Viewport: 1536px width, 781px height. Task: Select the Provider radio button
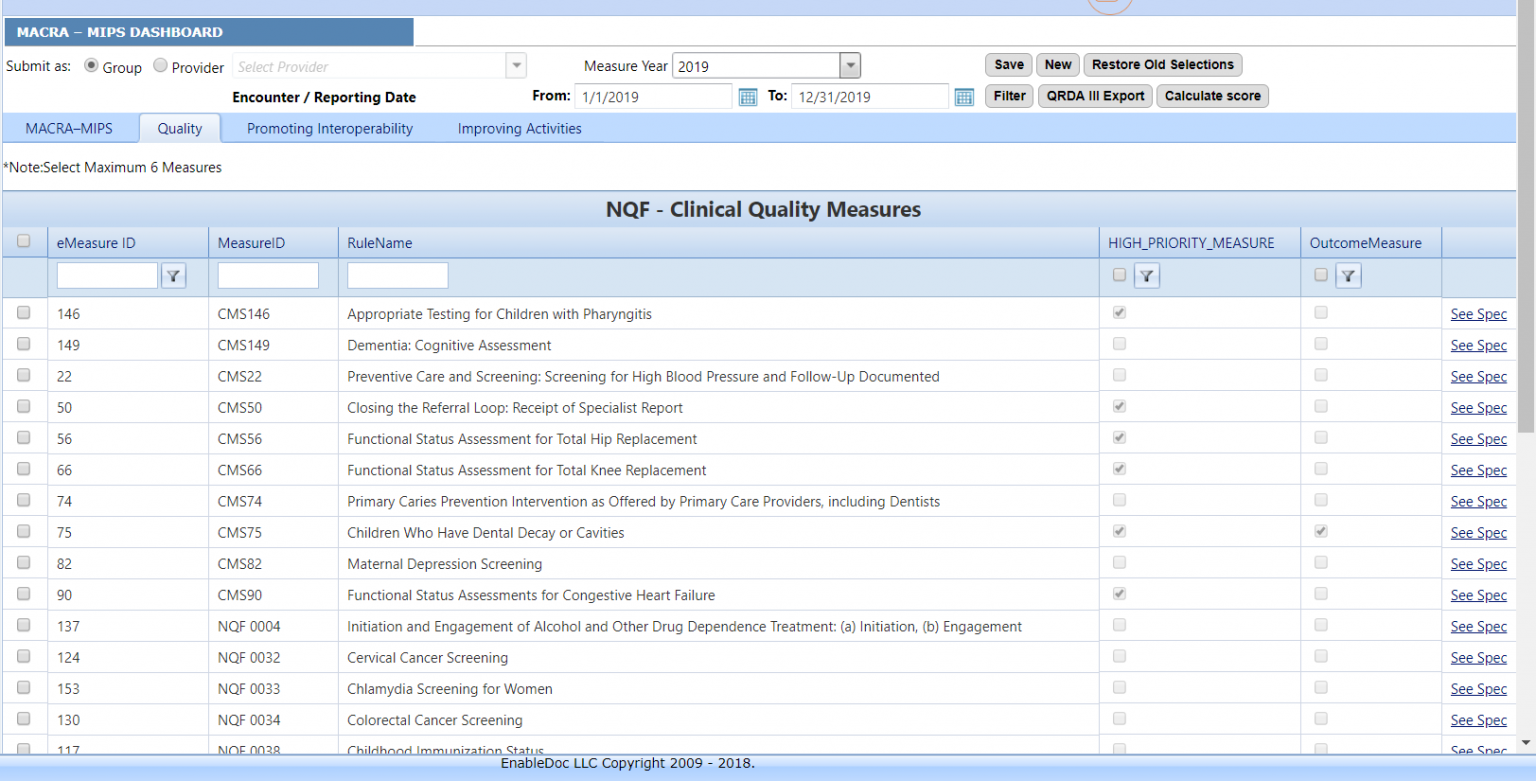pos(160,66)
